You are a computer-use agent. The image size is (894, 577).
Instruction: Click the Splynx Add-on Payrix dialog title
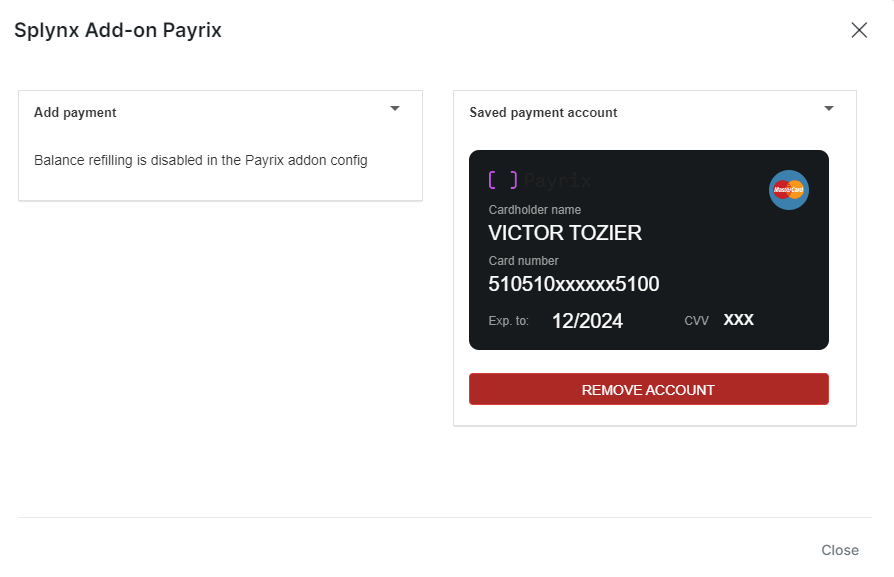pos(118,31)
